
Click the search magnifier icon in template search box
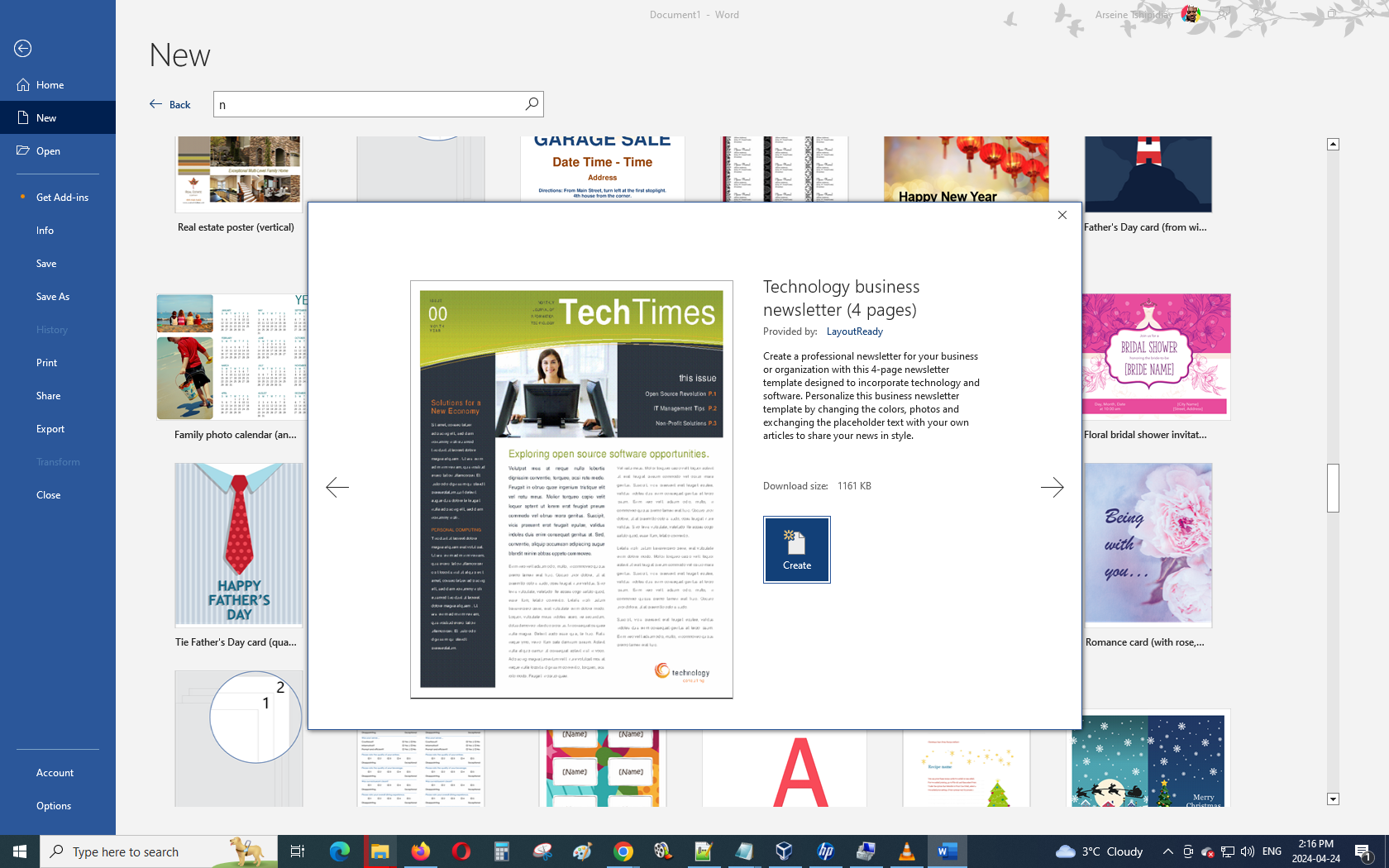coord(532,104)
